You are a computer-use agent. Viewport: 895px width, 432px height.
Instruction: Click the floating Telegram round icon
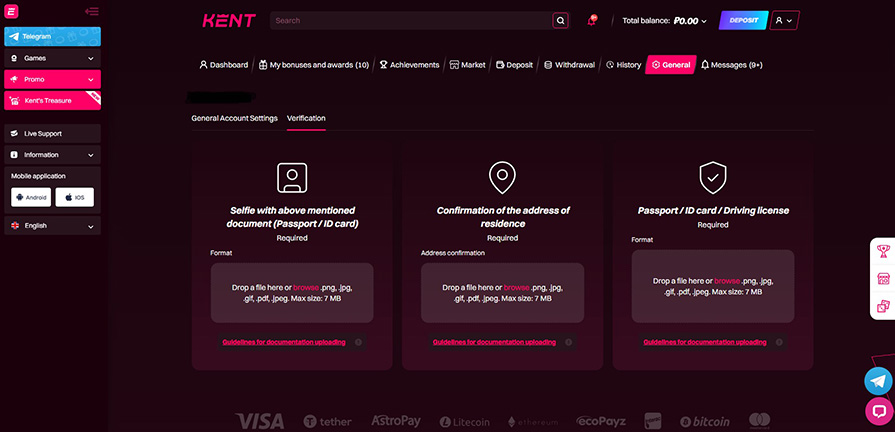point(878,380)
